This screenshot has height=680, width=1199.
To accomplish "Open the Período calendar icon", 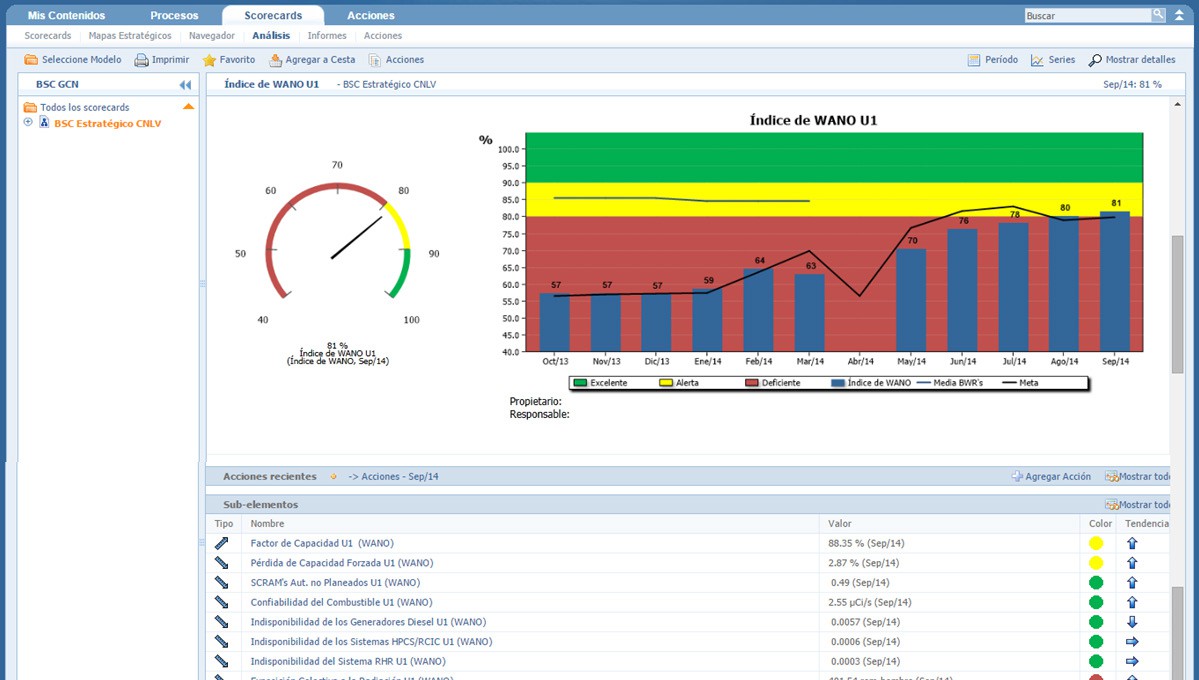I will pyautogui.click(x=974, y=60).
